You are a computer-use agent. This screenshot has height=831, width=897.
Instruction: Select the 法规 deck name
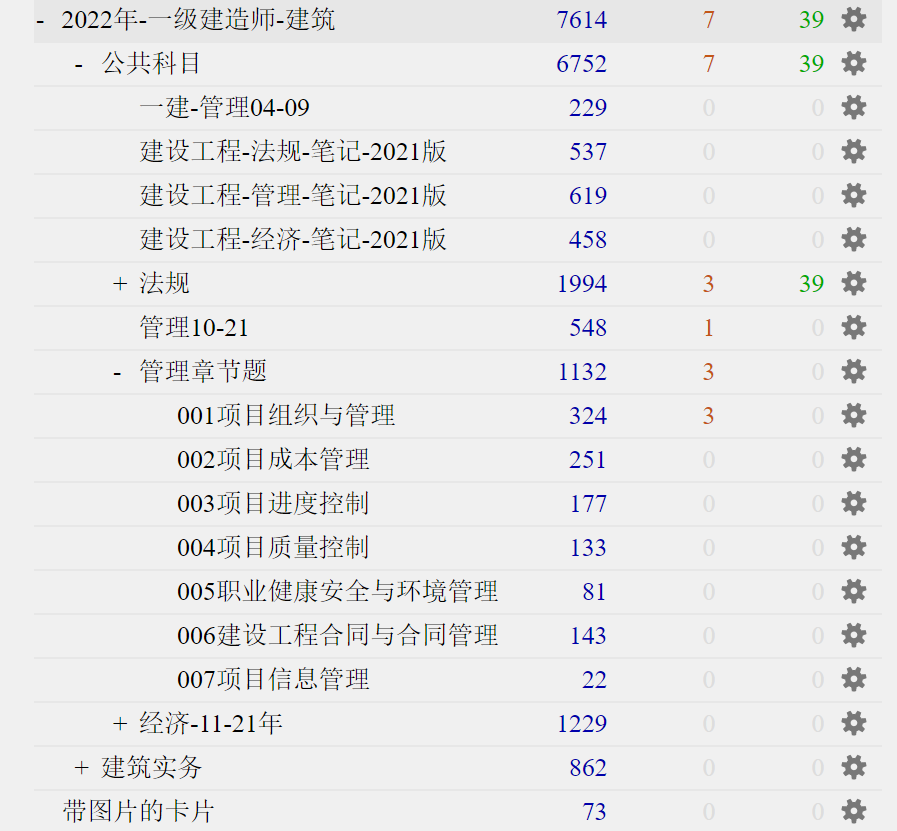[x=164, y=284]
